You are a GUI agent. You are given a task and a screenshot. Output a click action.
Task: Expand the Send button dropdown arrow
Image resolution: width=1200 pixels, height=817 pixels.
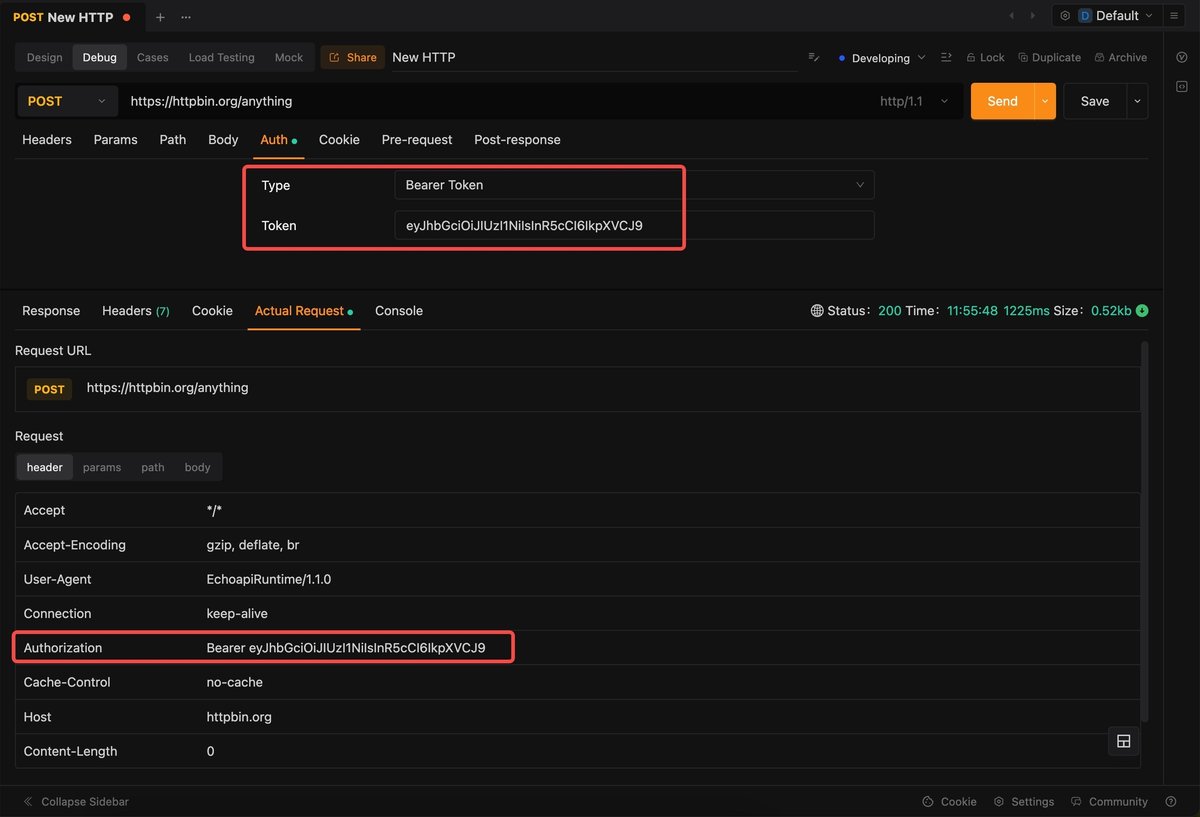1045,101
